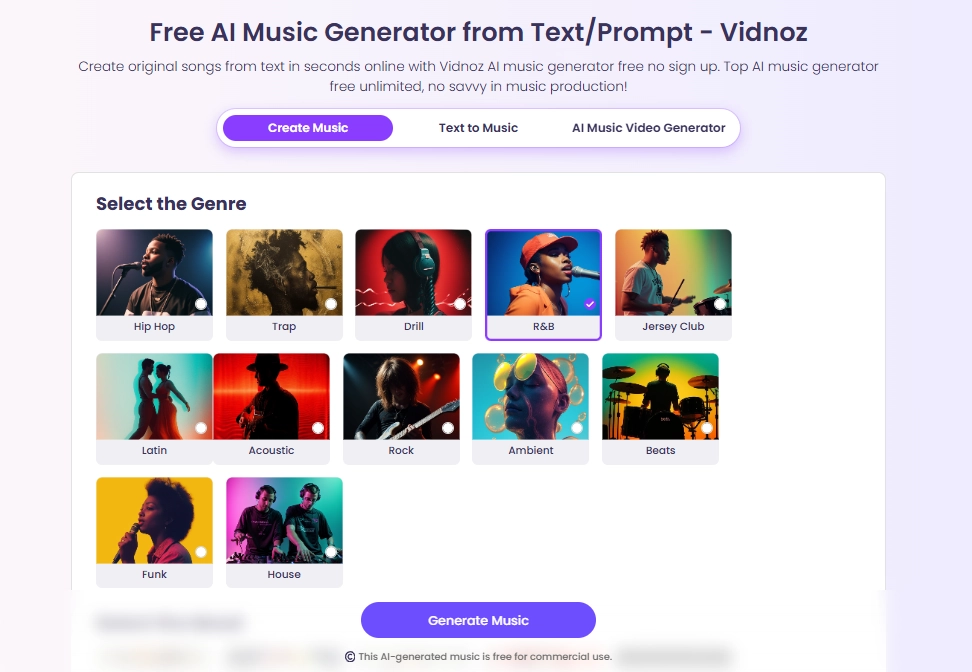Click the Create Music tab

[308, 128]
